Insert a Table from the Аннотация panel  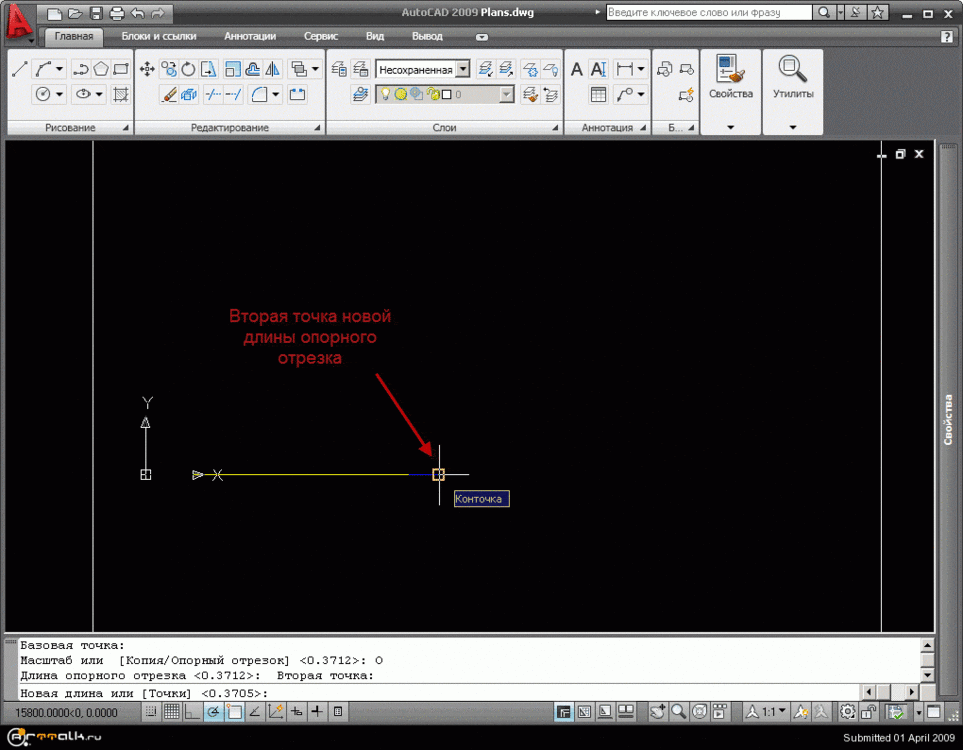598,95
